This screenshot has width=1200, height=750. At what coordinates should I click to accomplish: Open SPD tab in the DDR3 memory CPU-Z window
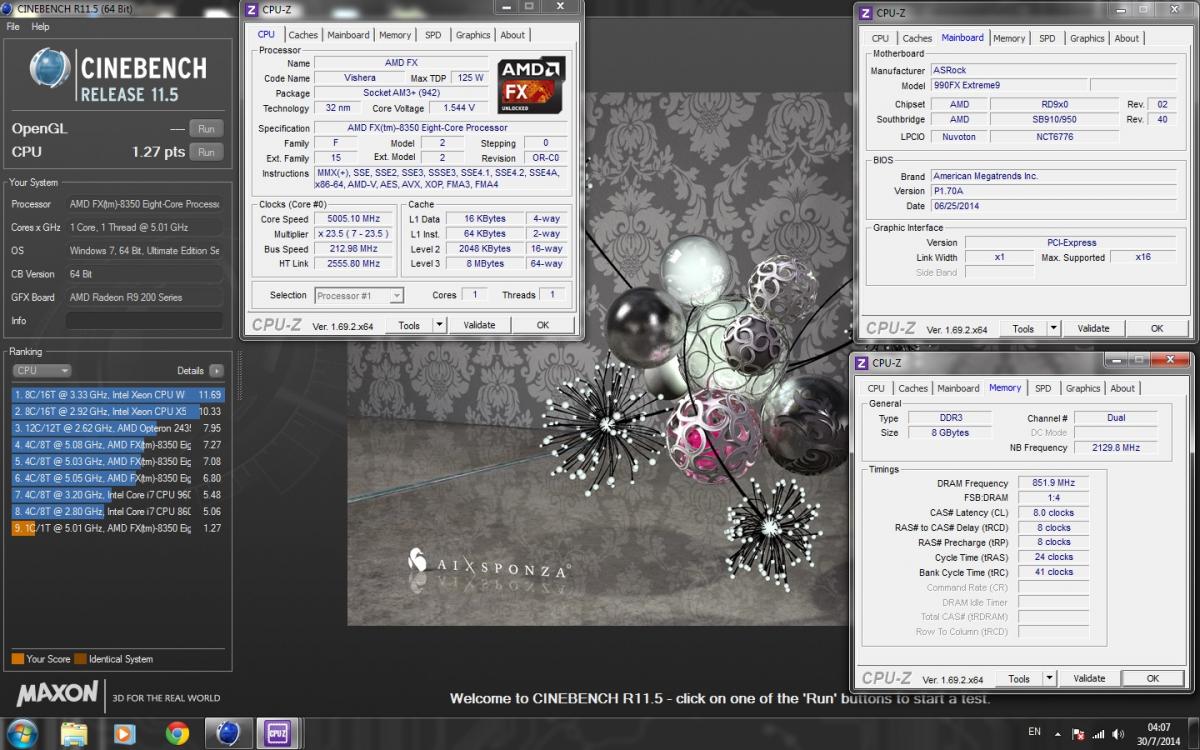tap(1043, 389)
